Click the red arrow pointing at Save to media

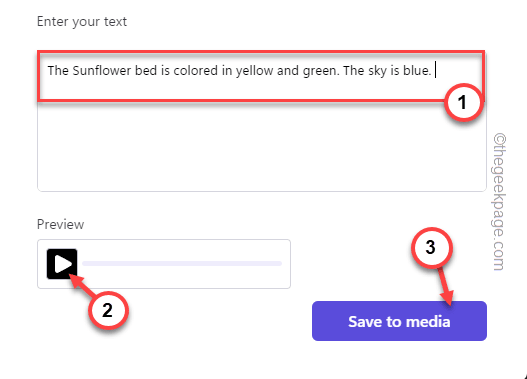446,286
